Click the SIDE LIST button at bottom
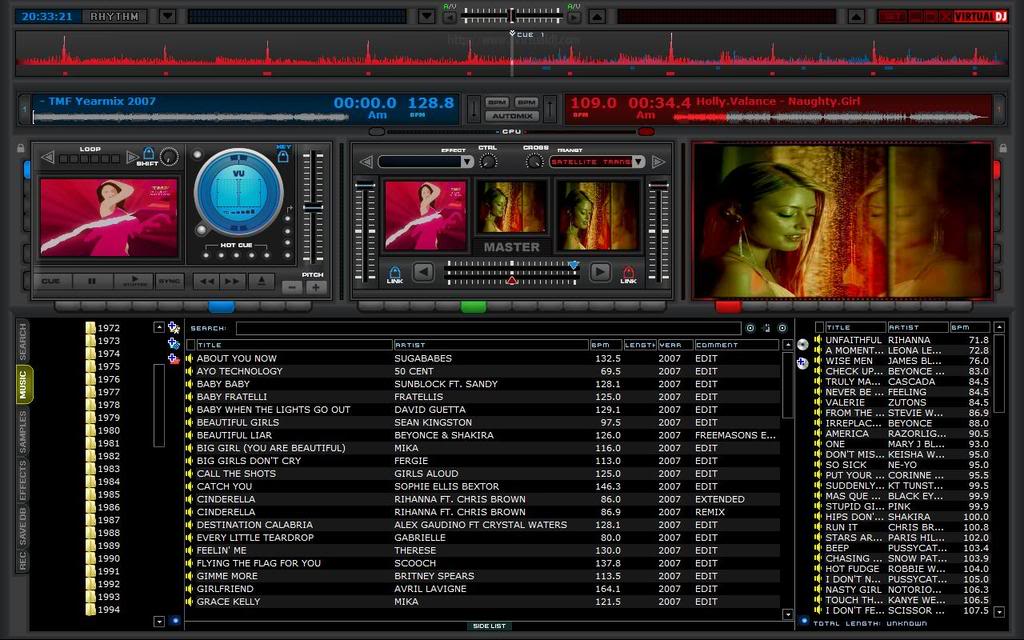The width and height of the screenshot is (1024, 640). pos(489,626)
